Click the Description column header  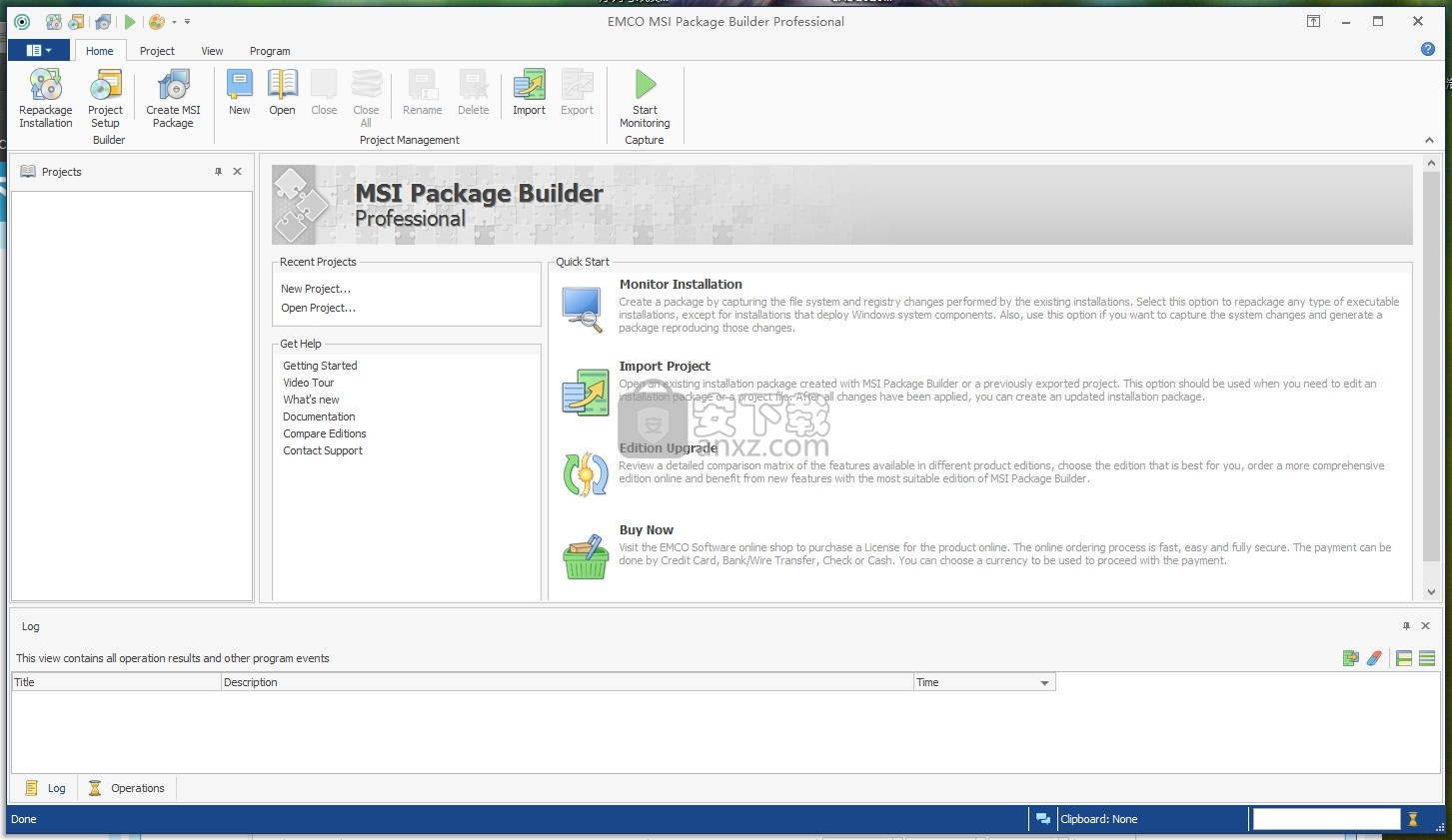[x=567, y=682]
